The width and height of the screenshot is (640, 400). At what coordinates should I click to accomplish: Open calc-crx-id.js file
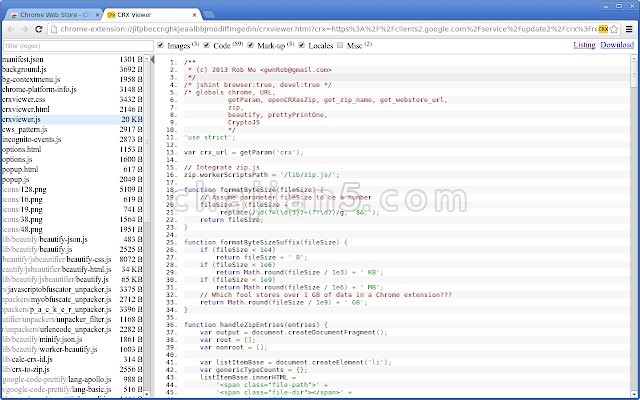72,360
